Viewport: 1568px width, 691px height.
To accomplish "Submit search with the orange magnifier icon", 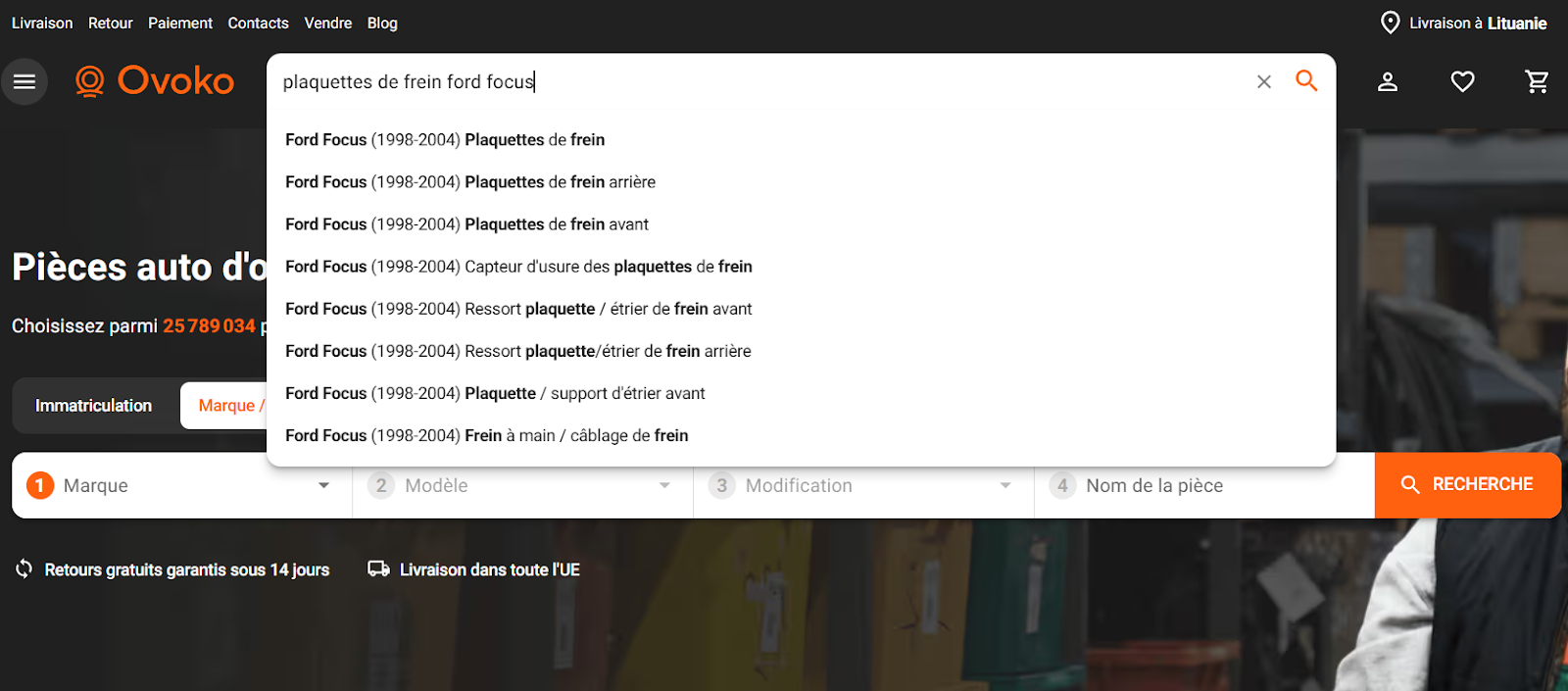I will click(x=1306, y=80).
